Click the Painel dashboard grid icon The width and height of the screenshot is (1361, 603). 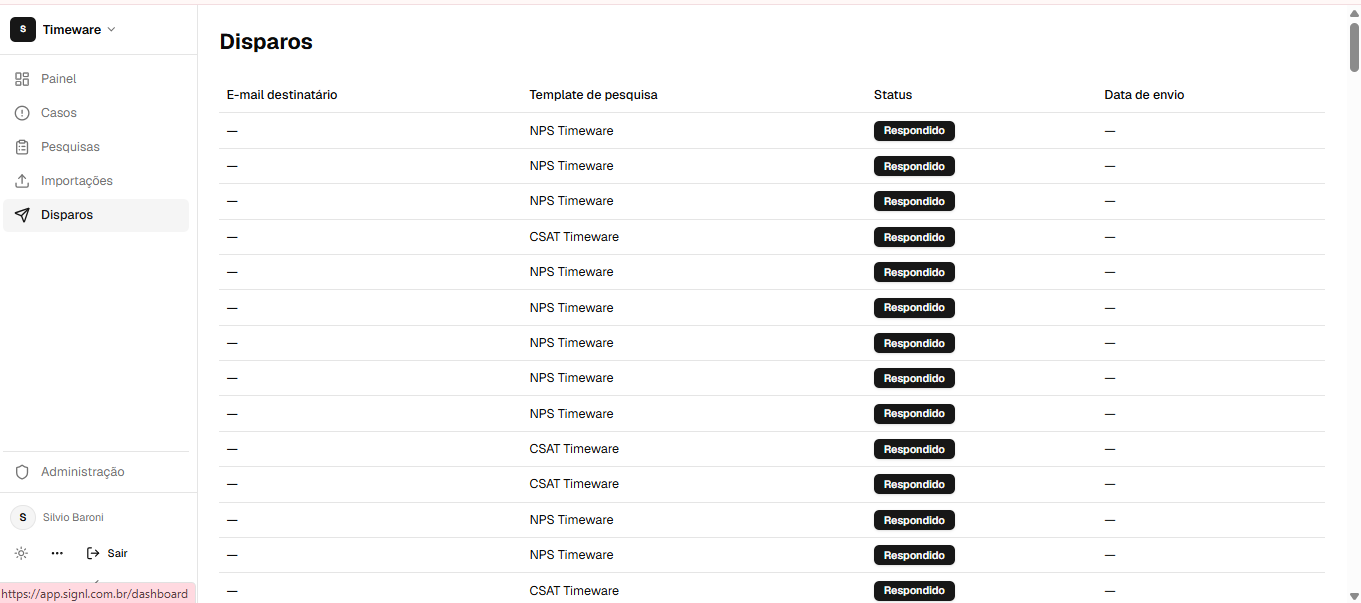tap(22, 79)
